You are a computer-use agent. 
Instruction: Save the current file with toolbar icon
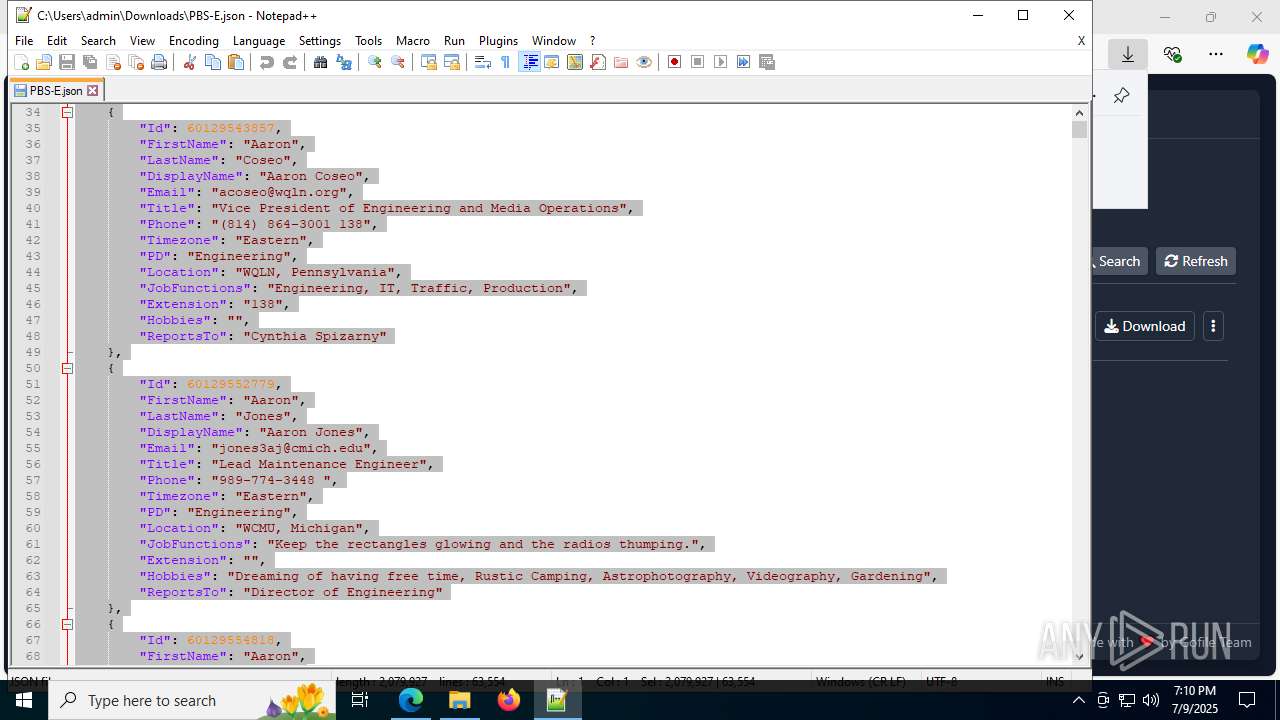pos(67,62)
